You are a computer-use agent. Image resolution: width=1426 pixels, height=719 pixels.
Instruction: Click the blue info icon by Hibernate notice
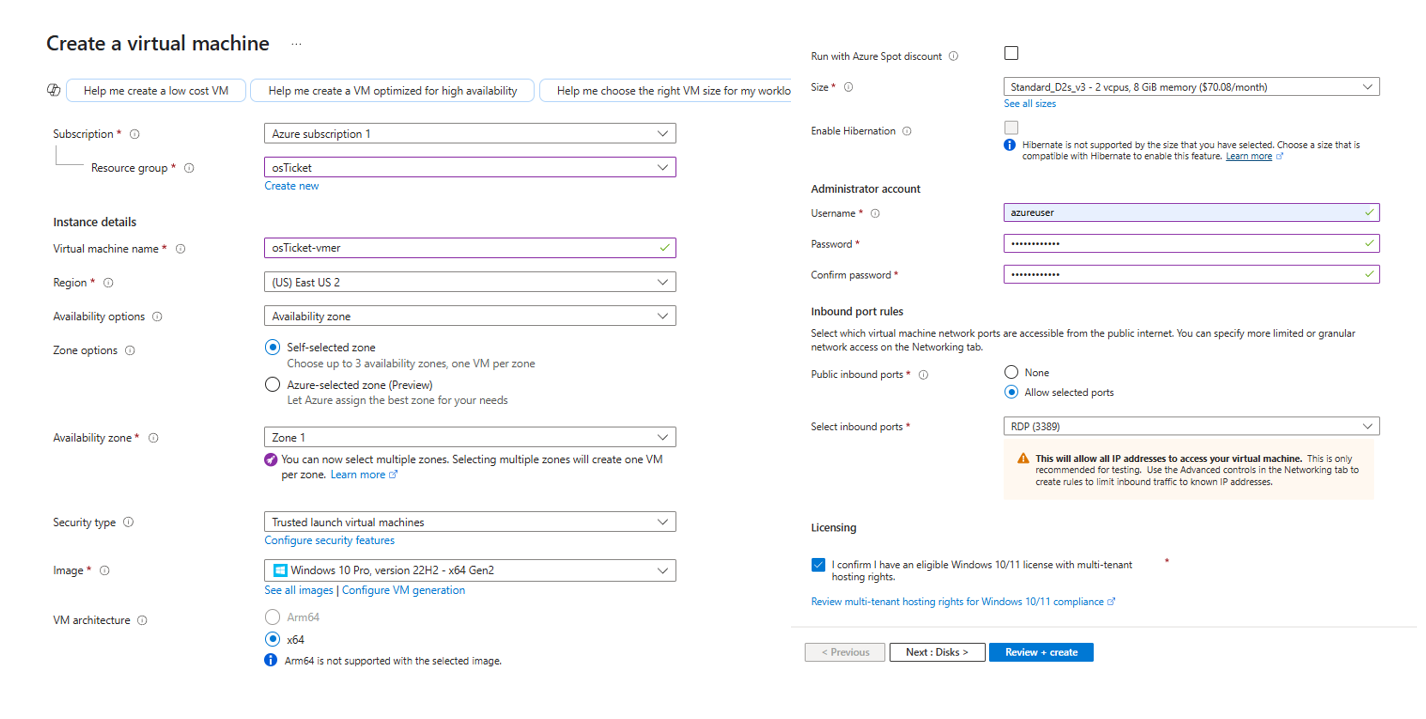1011,145
